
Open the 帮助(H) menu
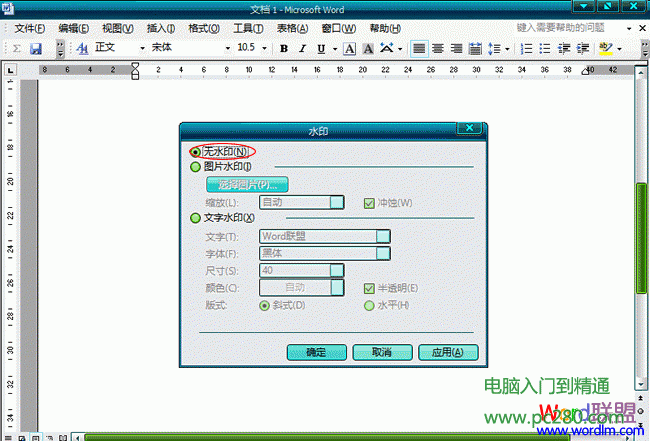tap(385, 28)
